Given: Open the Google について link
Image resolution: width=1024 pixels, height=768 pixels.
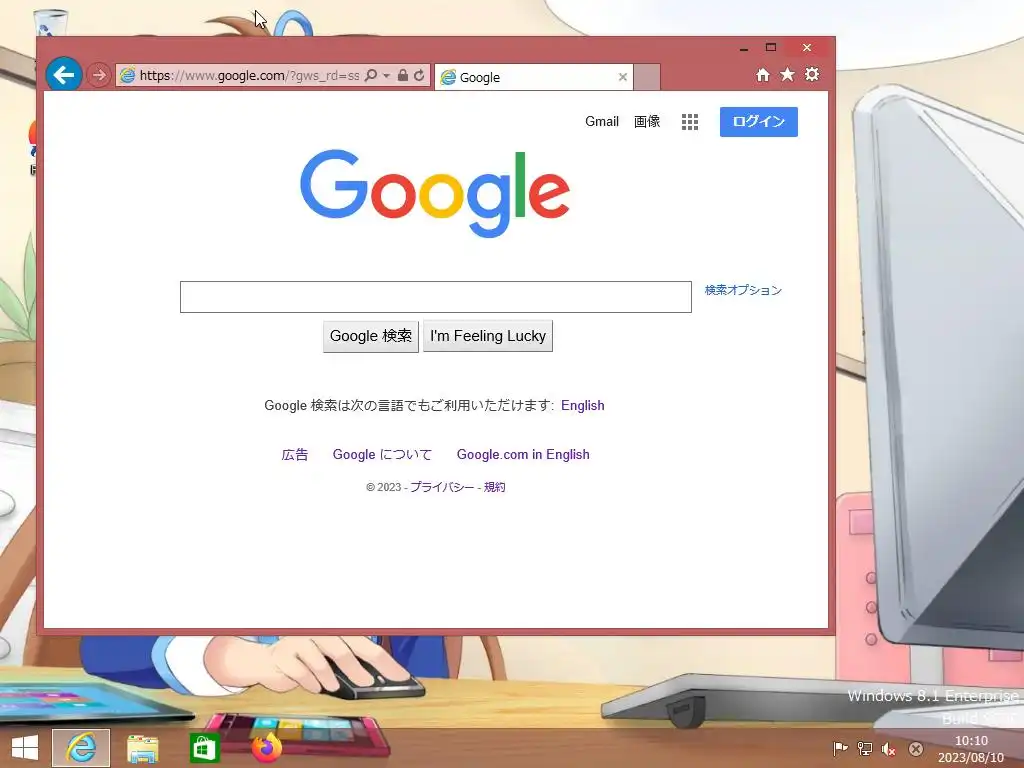Looking at the screenshot, I should point(382,455).
